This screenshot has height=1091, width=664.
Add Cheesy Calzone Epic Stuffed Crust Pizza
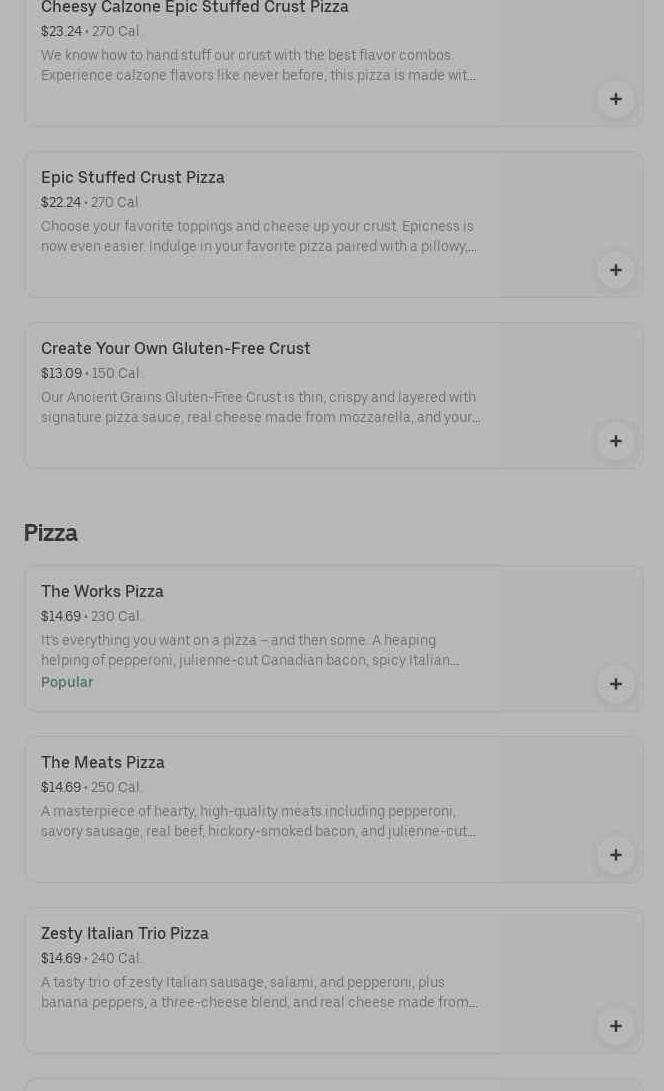point(616,99)
